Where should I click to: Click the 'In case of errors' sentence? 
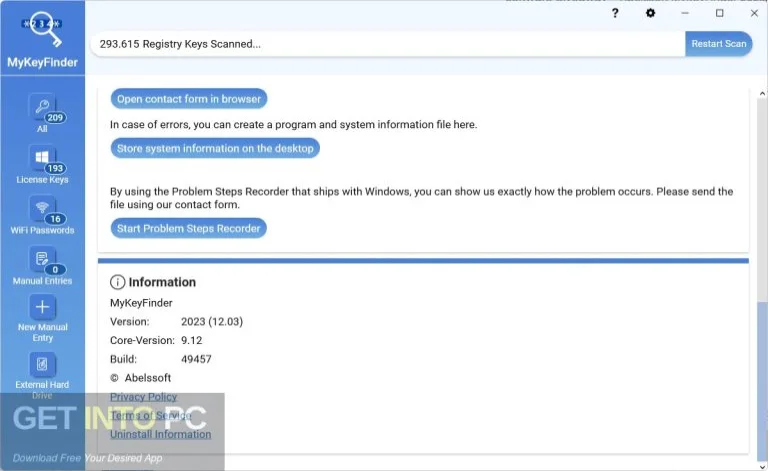293,124
